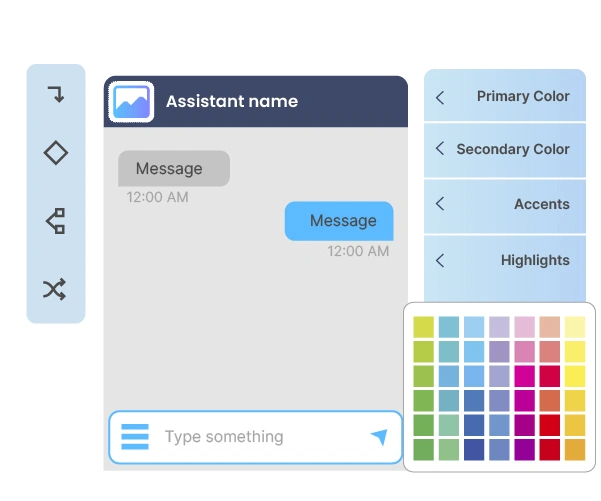
Task: Expand the Primary Color chevron
Action: (441, 97)
